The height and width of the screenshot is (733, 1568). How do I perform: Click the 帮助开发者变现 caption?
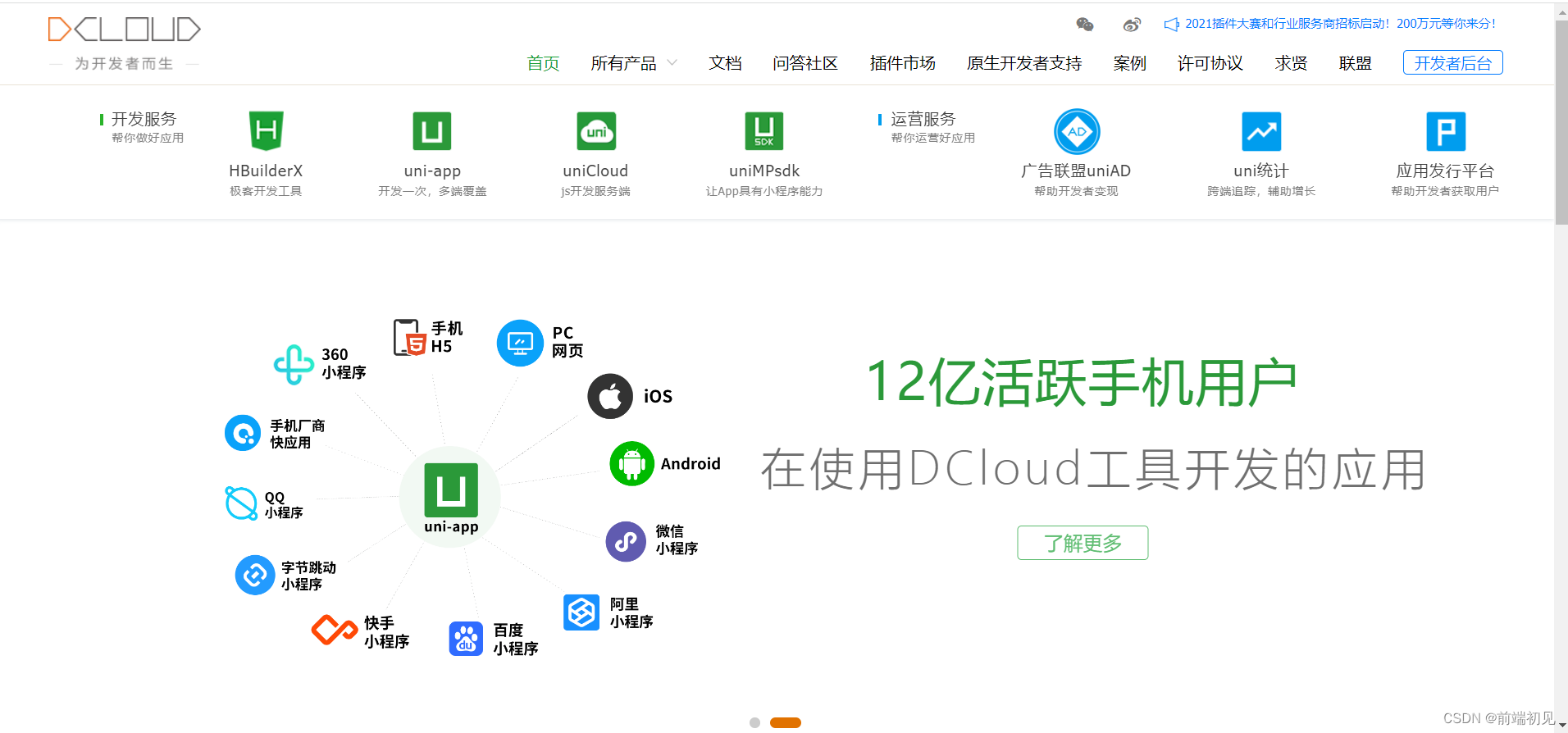[x=1076, y=191]
